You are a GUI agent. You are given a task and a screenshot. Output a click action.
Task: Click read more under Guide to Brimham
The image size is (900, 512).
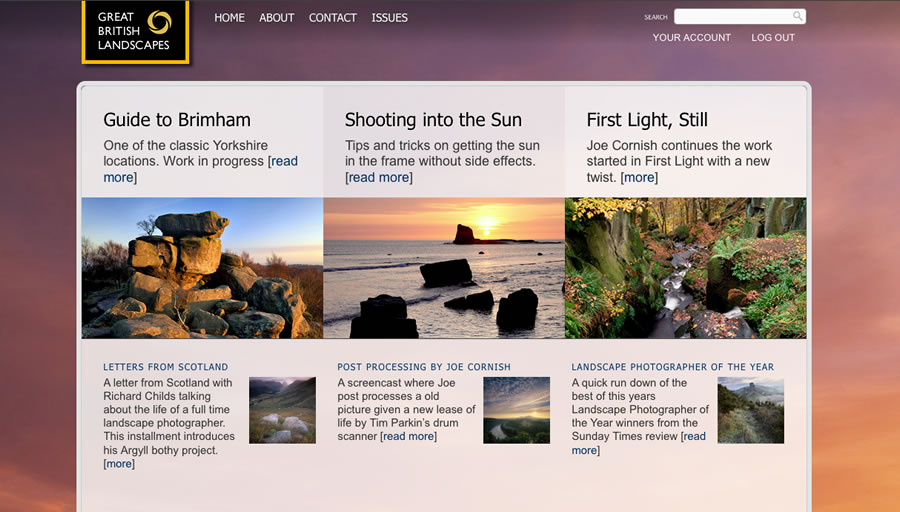[x=284, y=161]
